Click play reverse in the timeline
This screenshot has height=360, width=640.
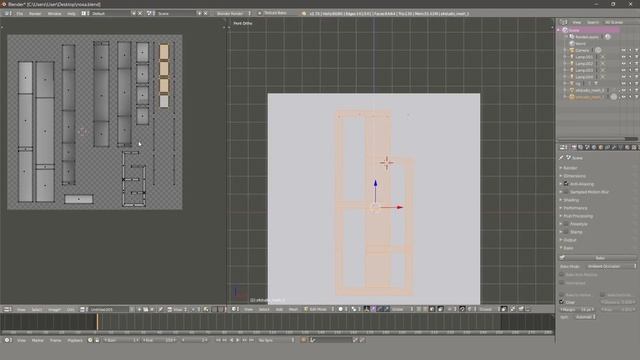231,340
